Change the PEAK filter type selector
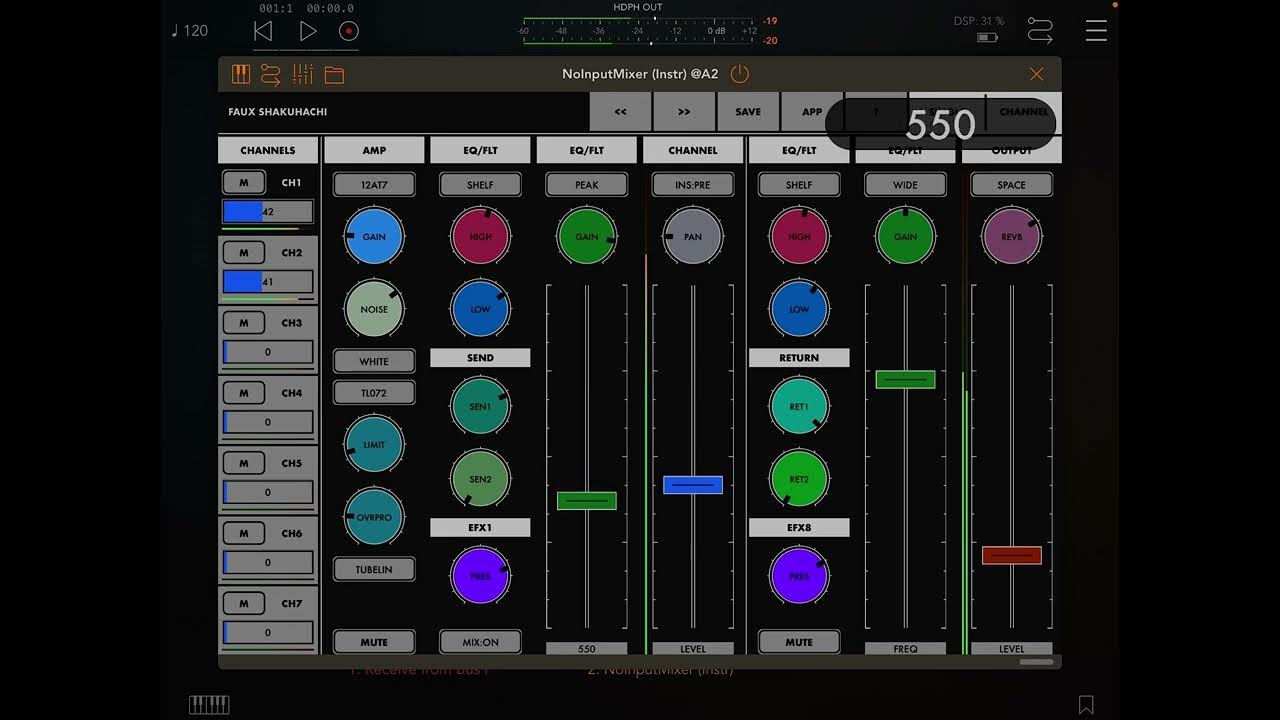The image size is (1280, 720). click(587, 185)
